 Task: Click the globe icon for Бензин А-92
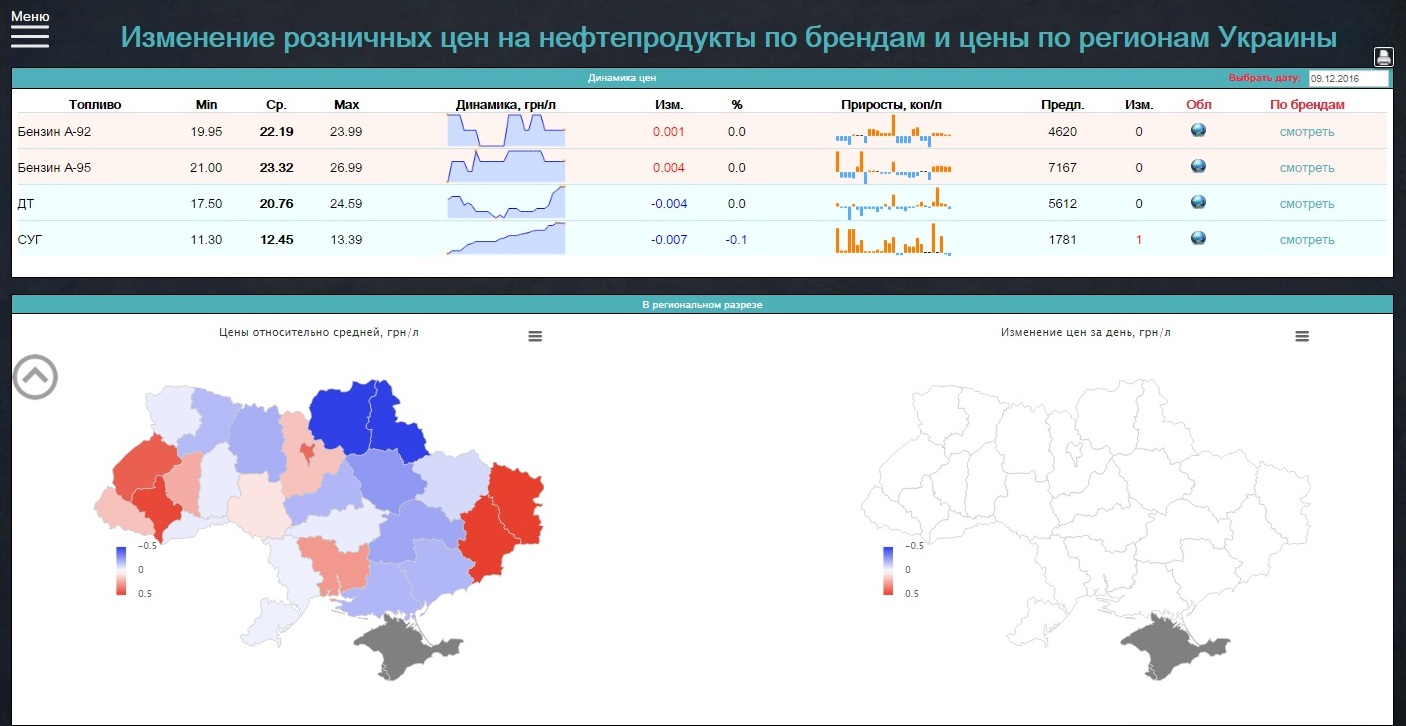(x=1198, y=130)
